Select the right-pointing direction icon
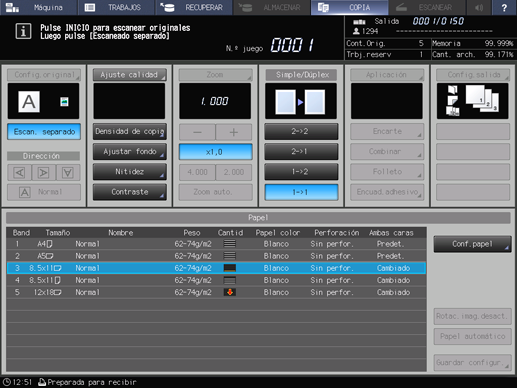 (43, 172)
